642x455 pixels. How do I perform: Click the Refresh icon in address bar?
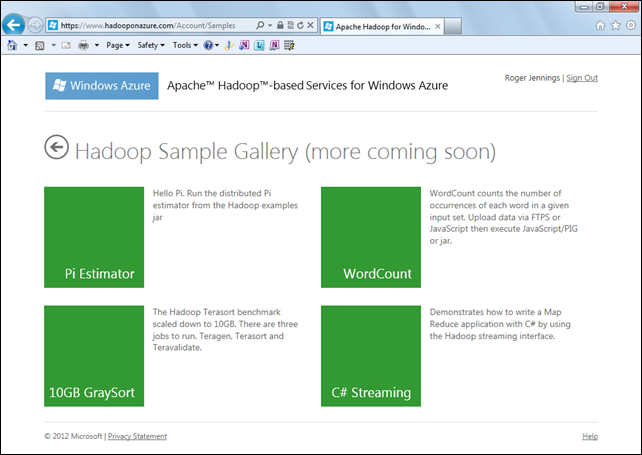pyautogui.click(x=301, y=25)
